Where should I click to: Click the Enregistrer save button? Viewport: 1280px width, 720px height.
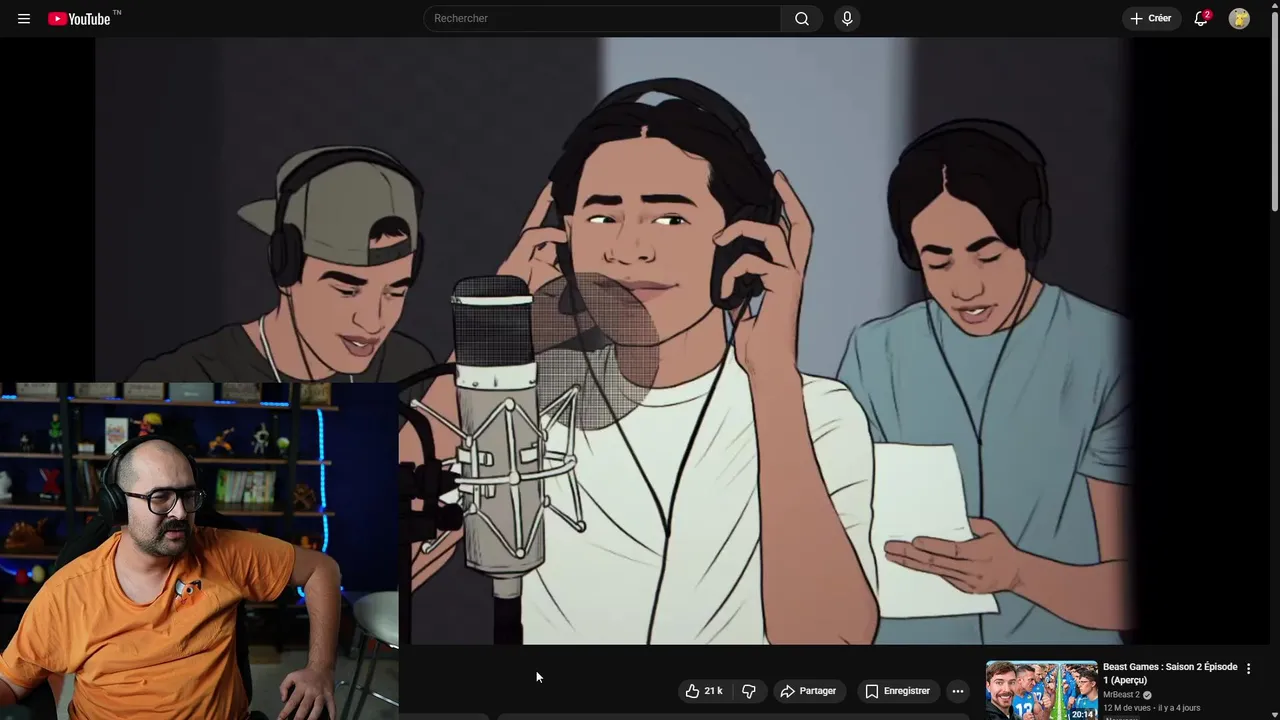pyautogui.click(x=898, y=691)
